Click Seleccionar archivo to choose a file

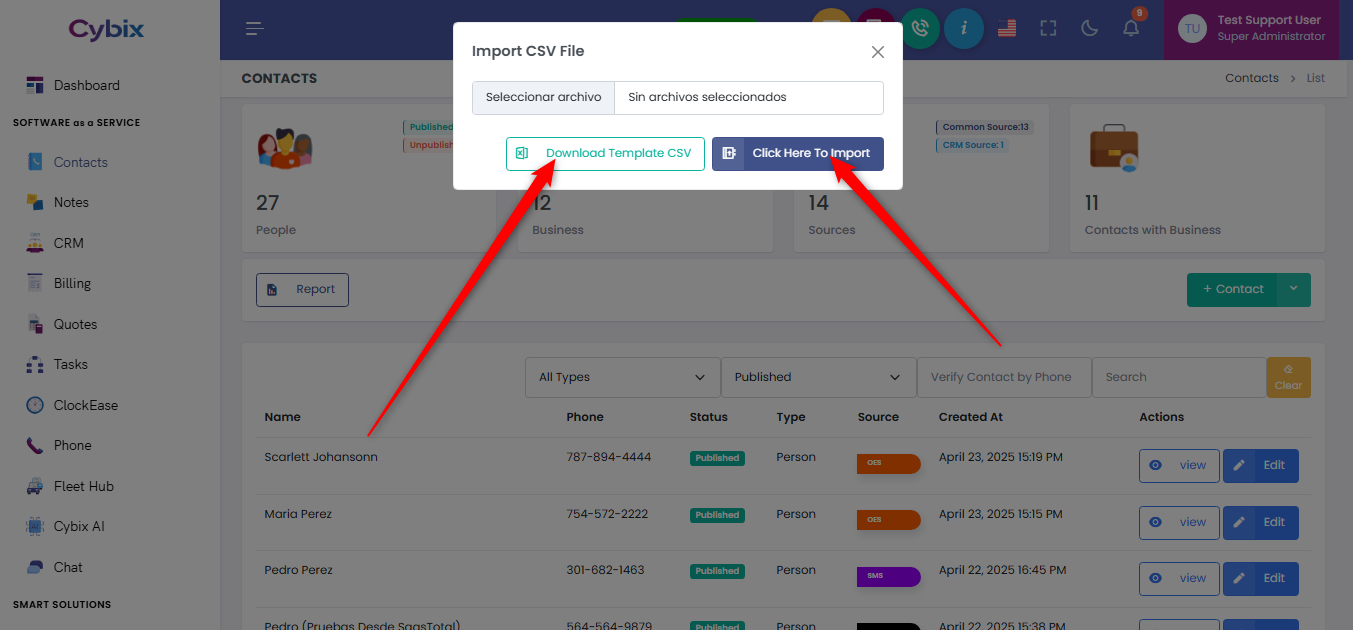coord(543,97)
